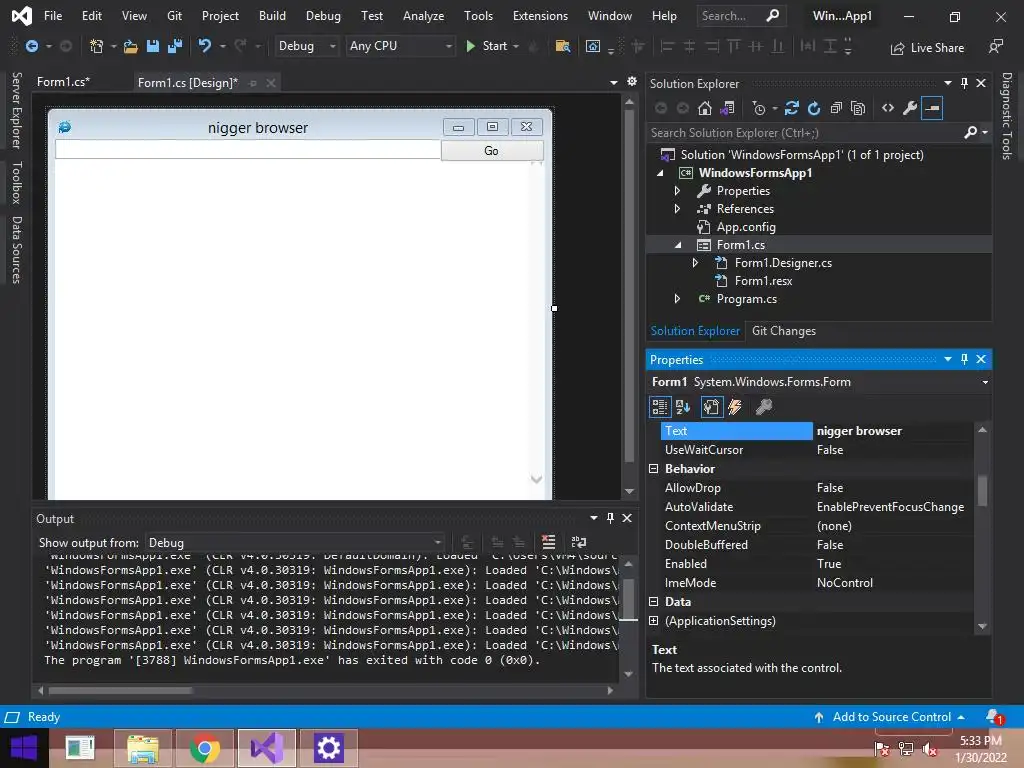Undo the last action in the toolbar

(204, 46)
